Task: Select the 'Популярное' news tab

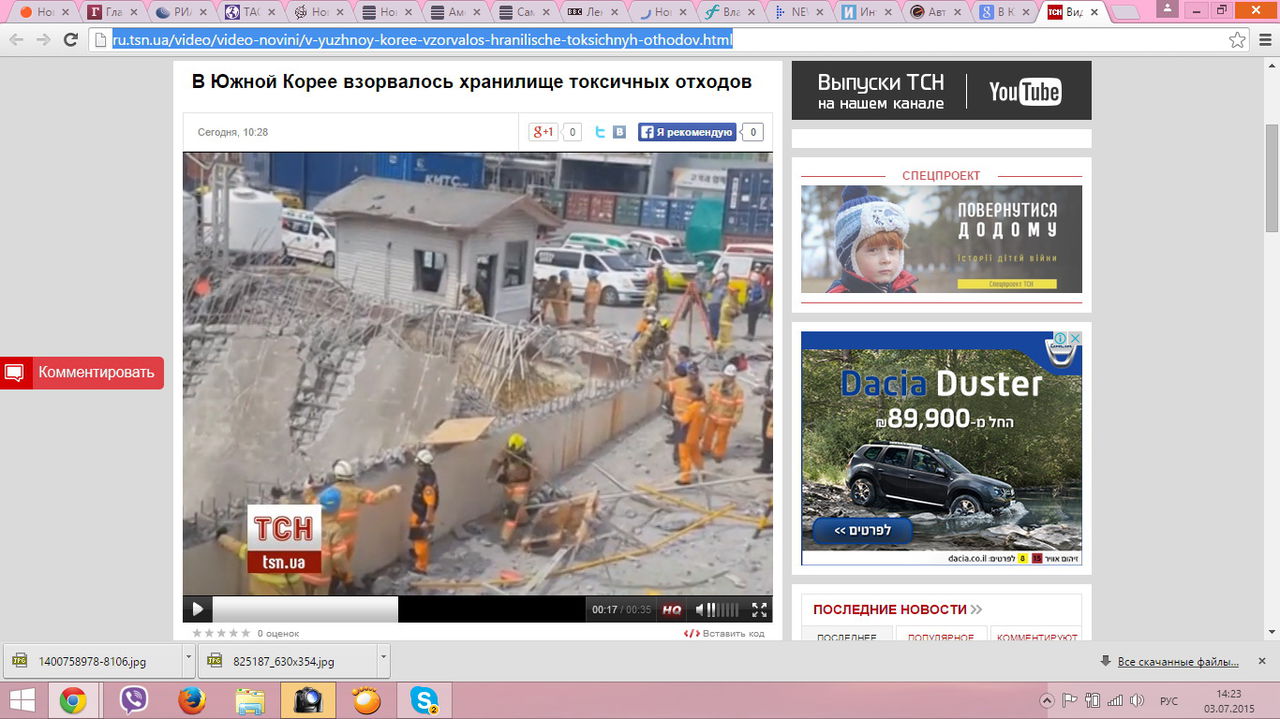Action: (941, 637)
